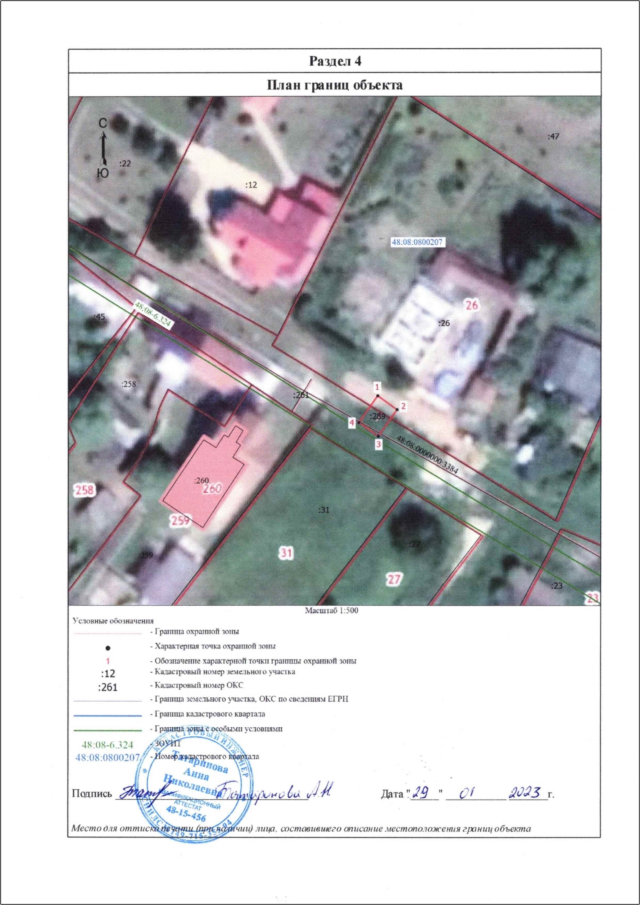
Task: Click the black dot legend symbol
Action: [x=107, y=647]
